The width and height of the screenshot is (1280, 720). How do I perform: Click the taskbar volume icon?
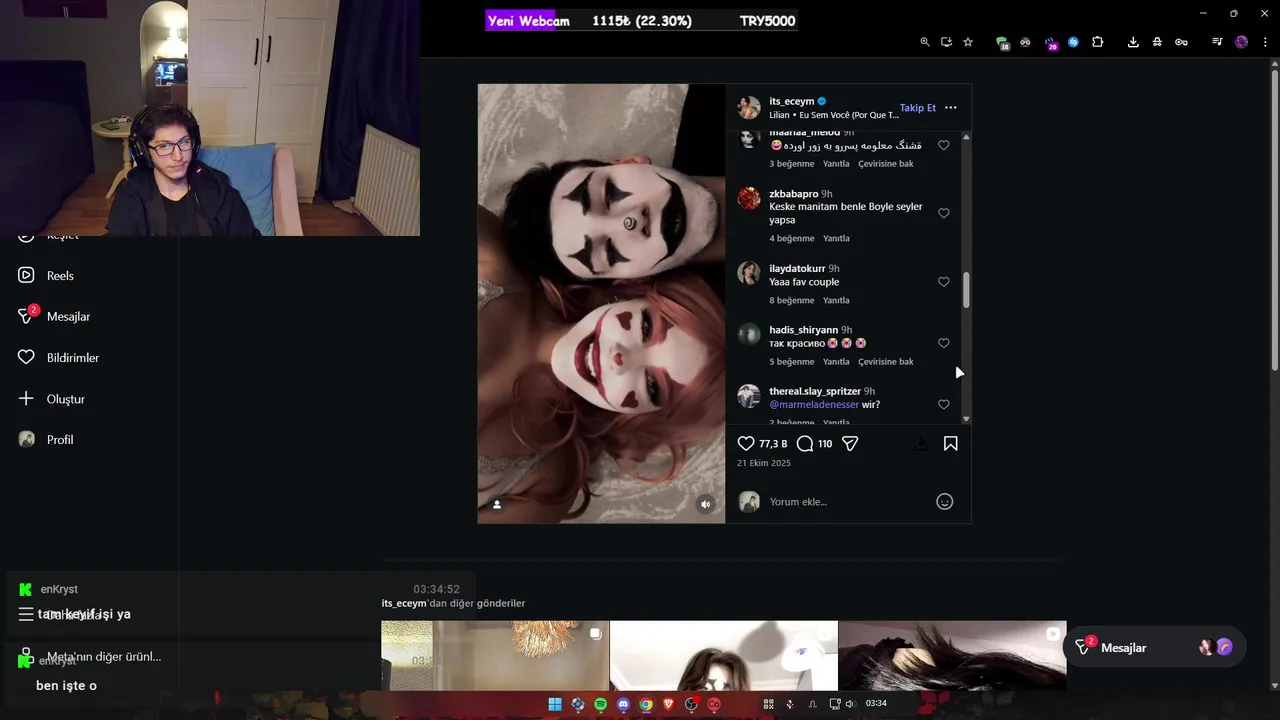(x=850, y=704)
